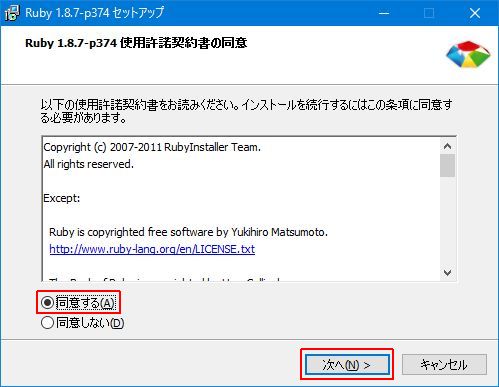Click the disabled maximize window button

click(x=429, y=13)
